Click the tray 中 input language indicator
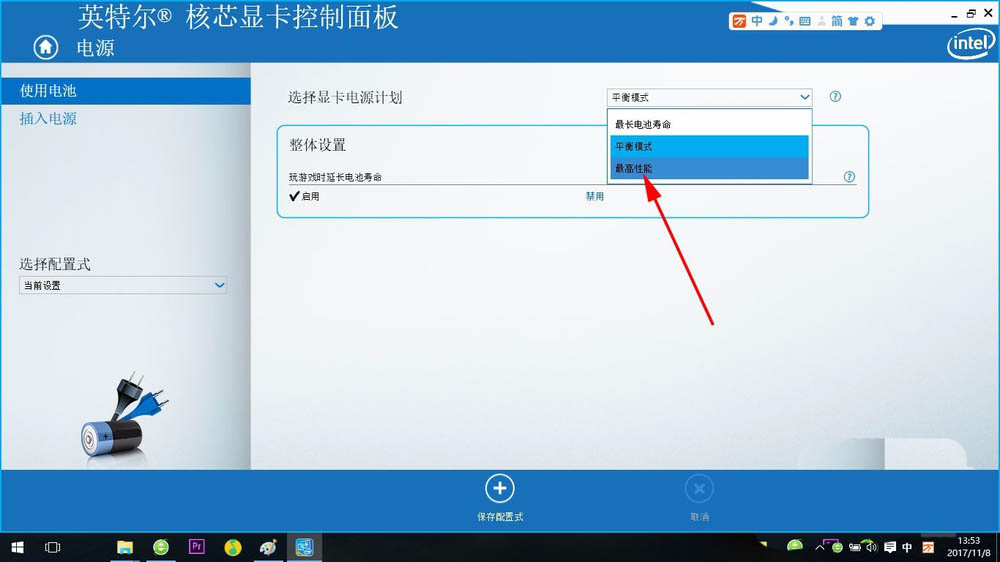This screenshot has height=562, width=1000. 908,547
